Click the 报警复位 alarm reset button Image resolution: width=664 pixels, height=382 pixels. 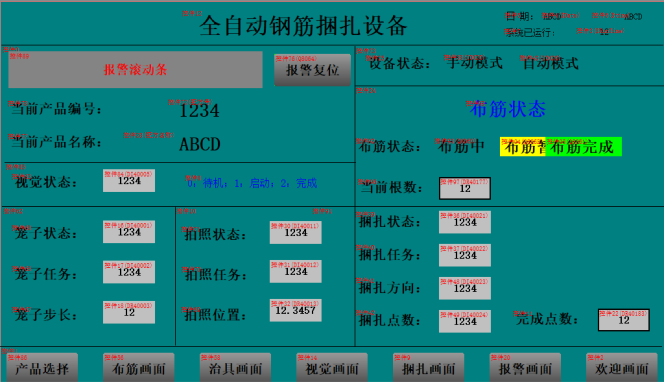pos(313,70)
